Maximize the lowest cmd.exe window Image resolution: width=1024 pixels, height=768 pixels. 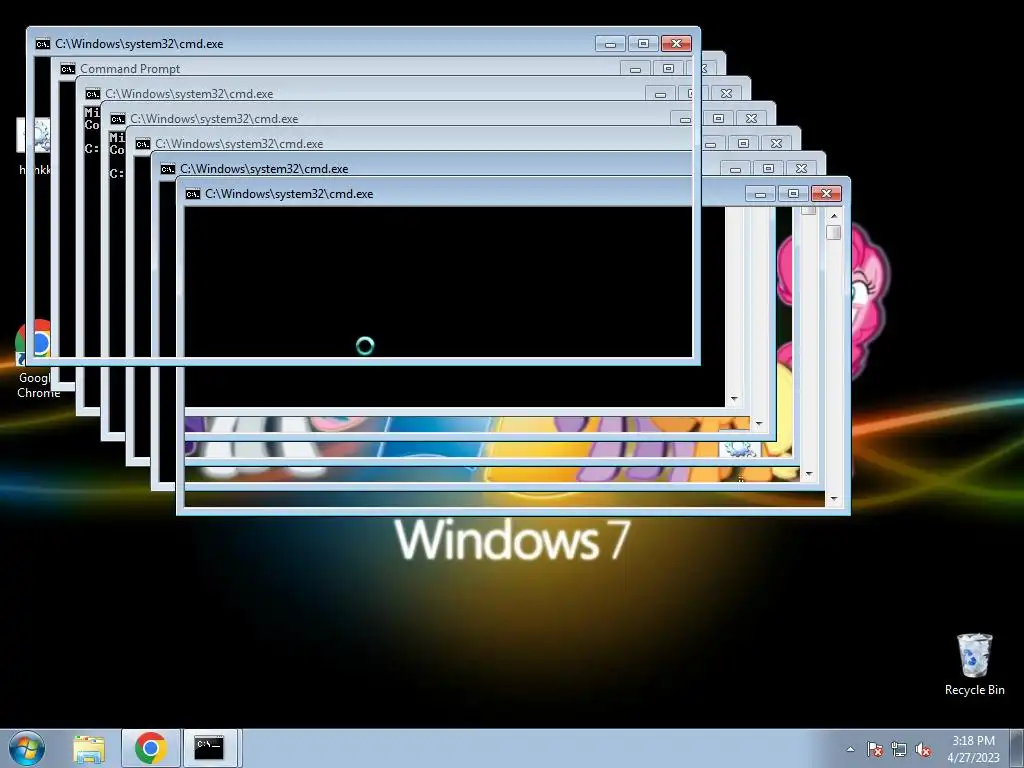click(x=793, y=193)
